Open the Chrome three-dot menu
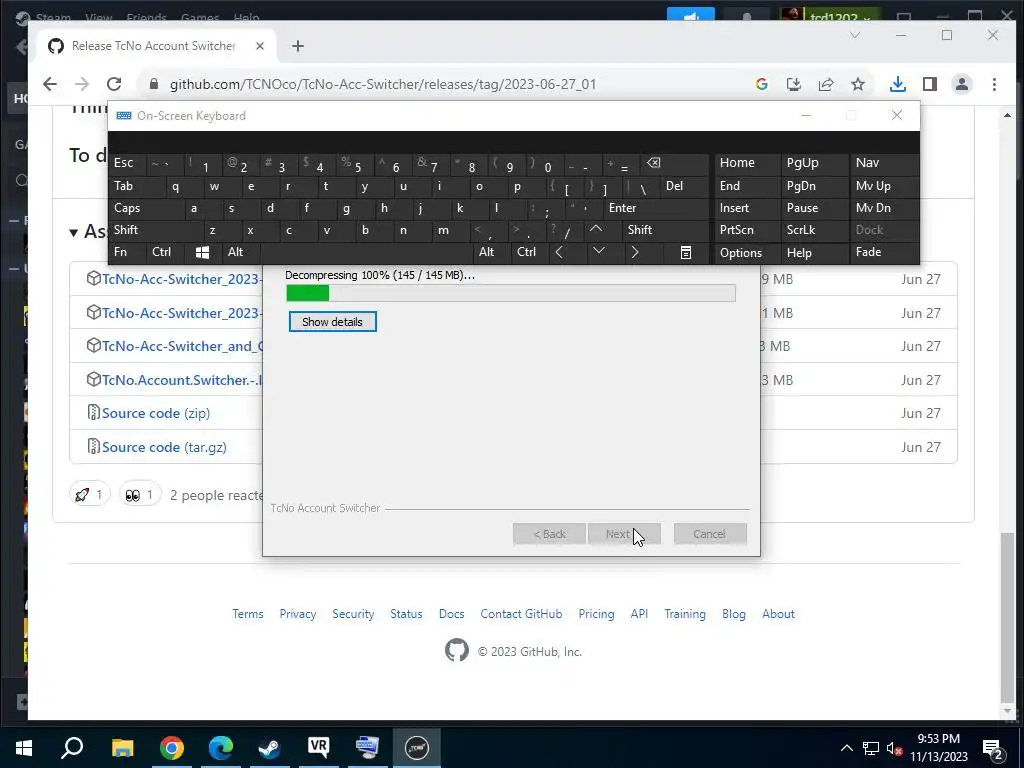 tap(994, 84)
